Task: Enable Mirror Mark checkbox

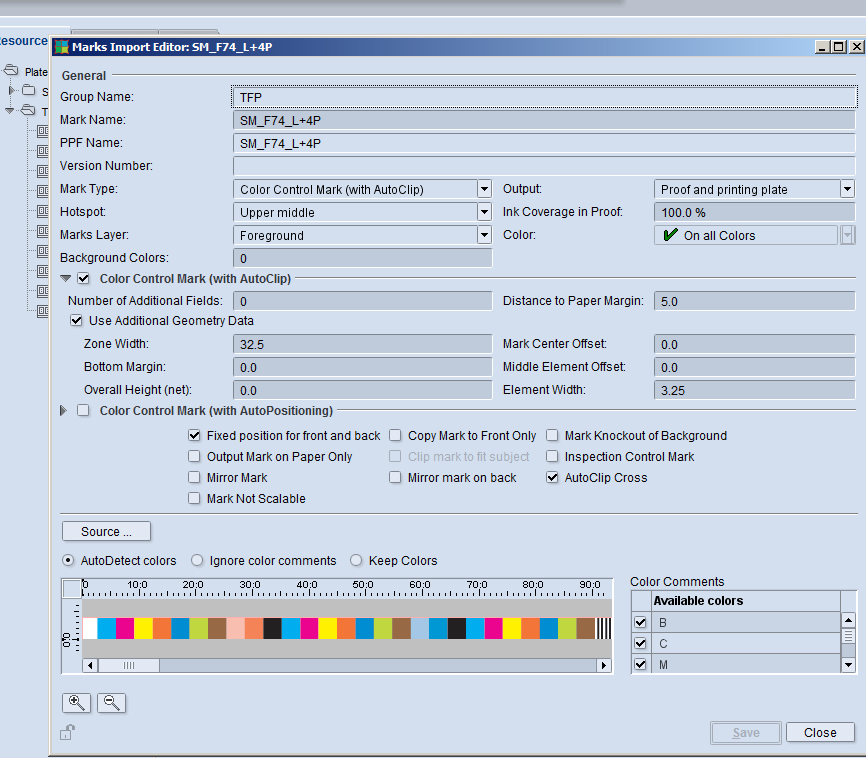Action: 195,478
